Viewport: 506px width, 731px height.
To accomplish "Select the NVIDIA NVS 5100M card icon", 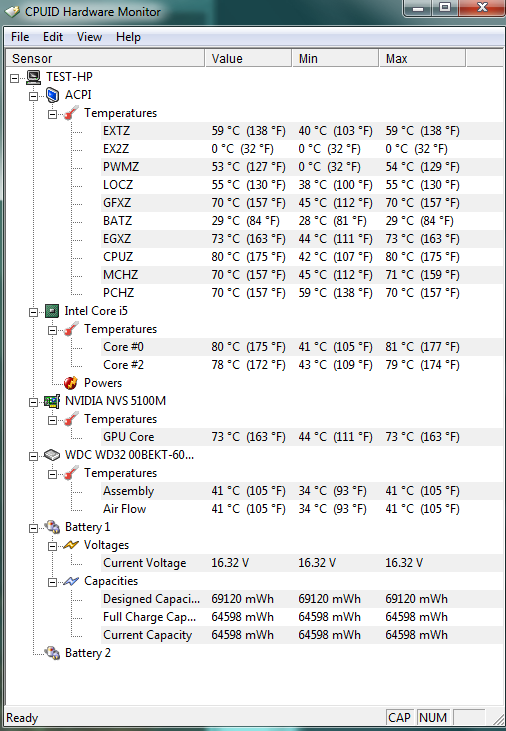I will coord(52,401).
